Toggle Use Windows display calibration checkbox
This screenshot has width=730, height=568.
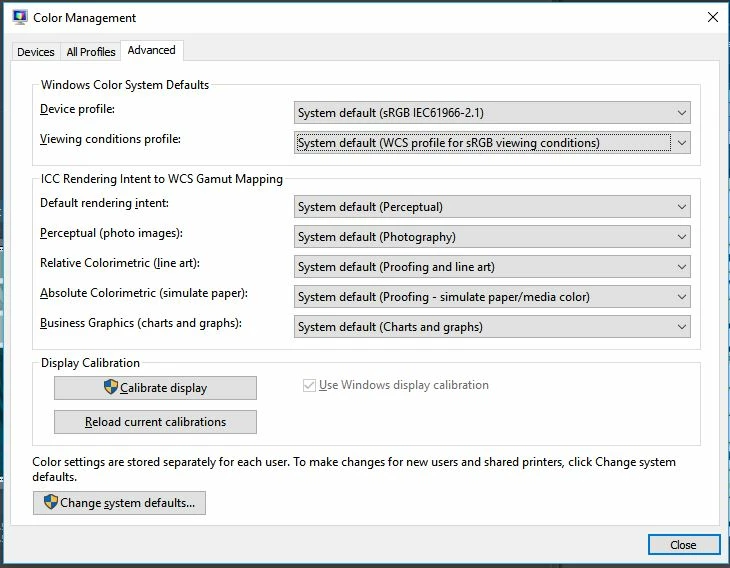[x=309, y=385]
